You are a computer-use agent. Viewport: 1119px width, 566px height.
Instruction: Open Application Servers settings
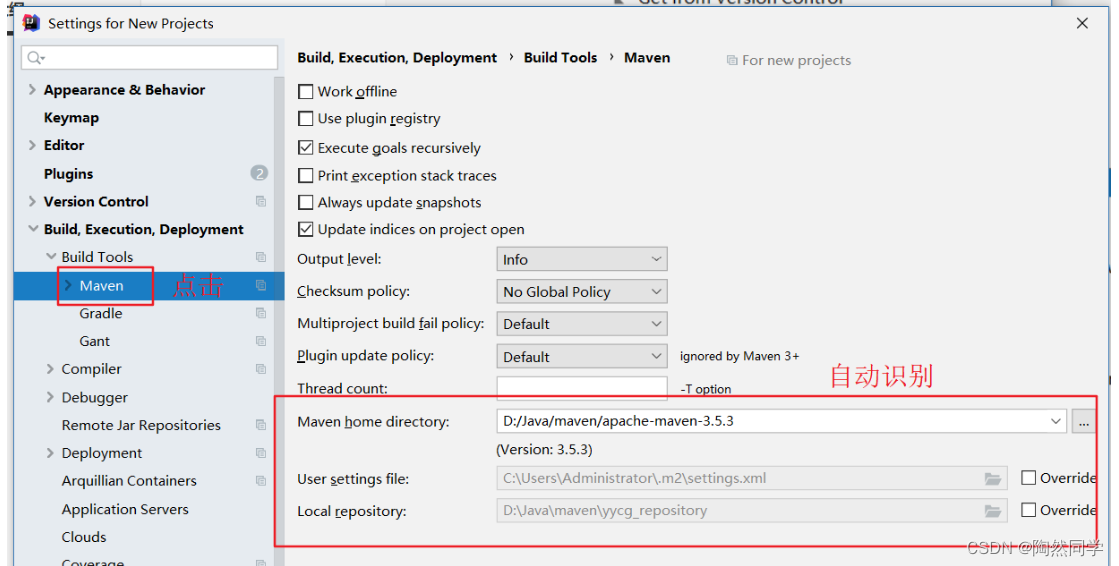[125, 509]
